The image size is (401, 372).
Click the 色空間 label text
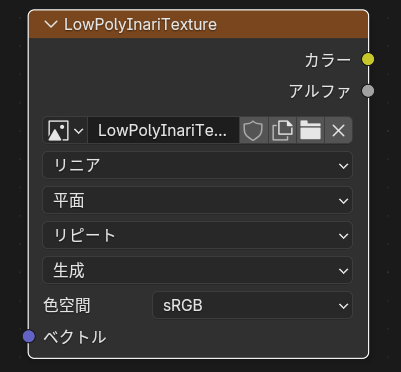67,305
